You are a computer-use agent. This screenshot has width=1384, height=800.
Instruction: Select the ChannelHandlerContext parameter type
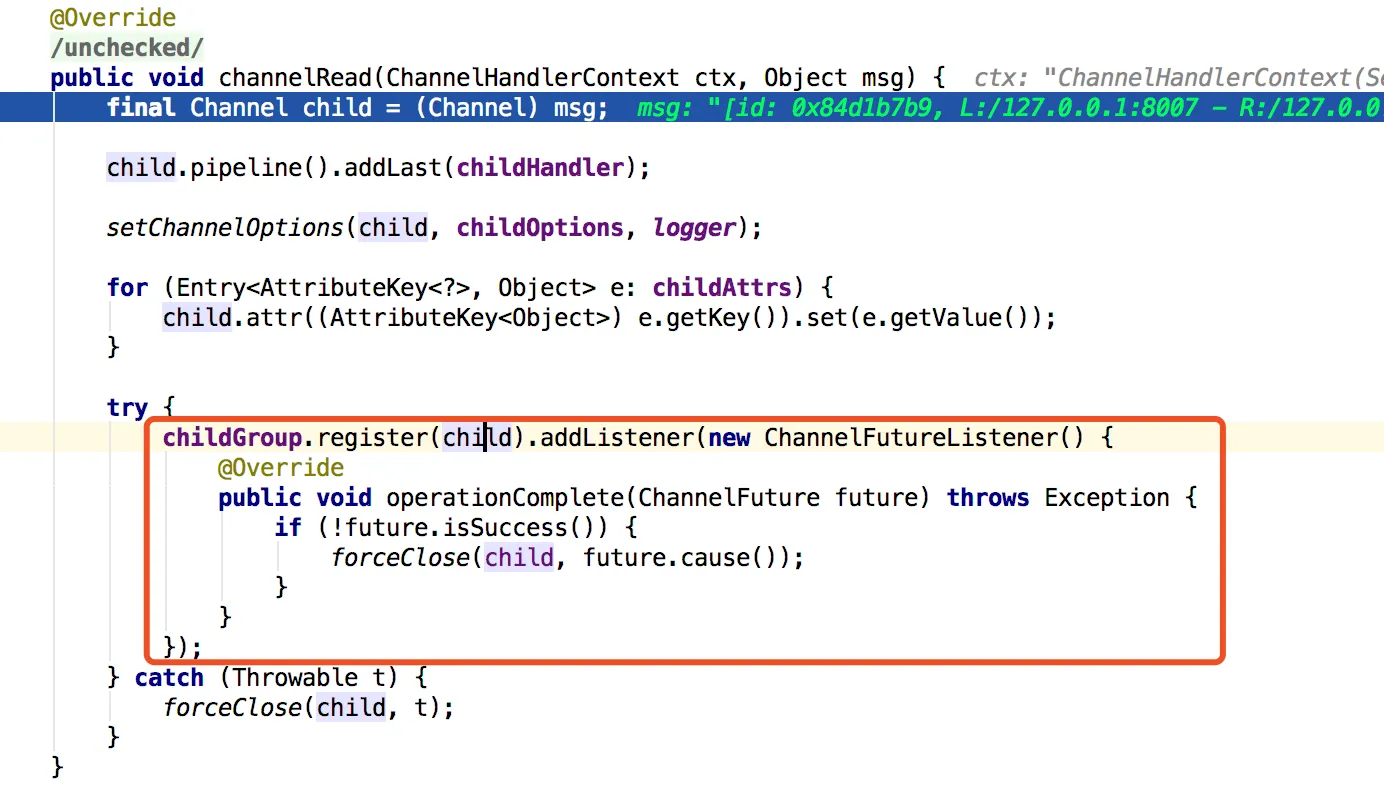point(533,78)
